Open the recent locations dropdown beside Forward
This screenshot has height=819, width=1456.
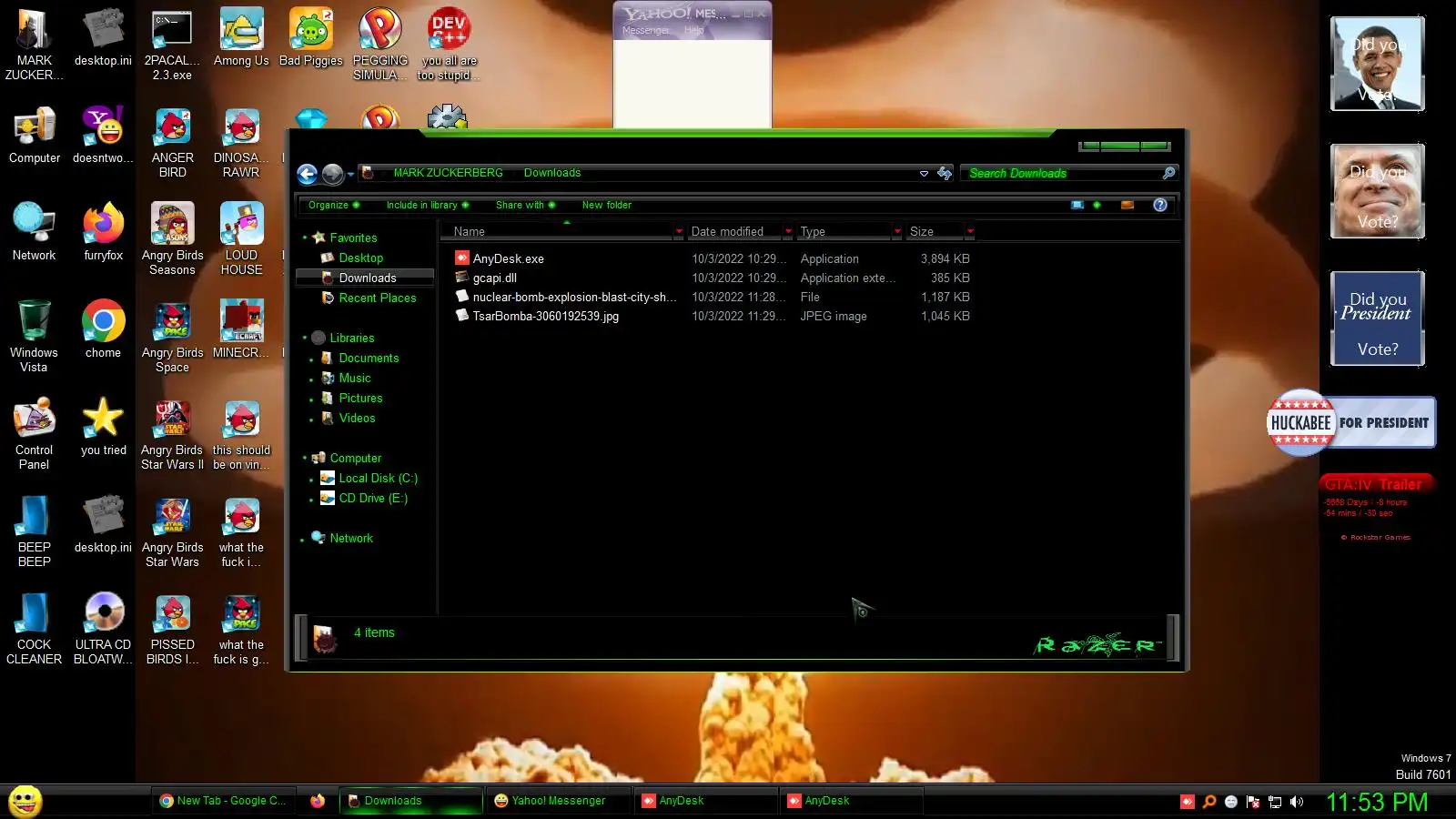350,174
